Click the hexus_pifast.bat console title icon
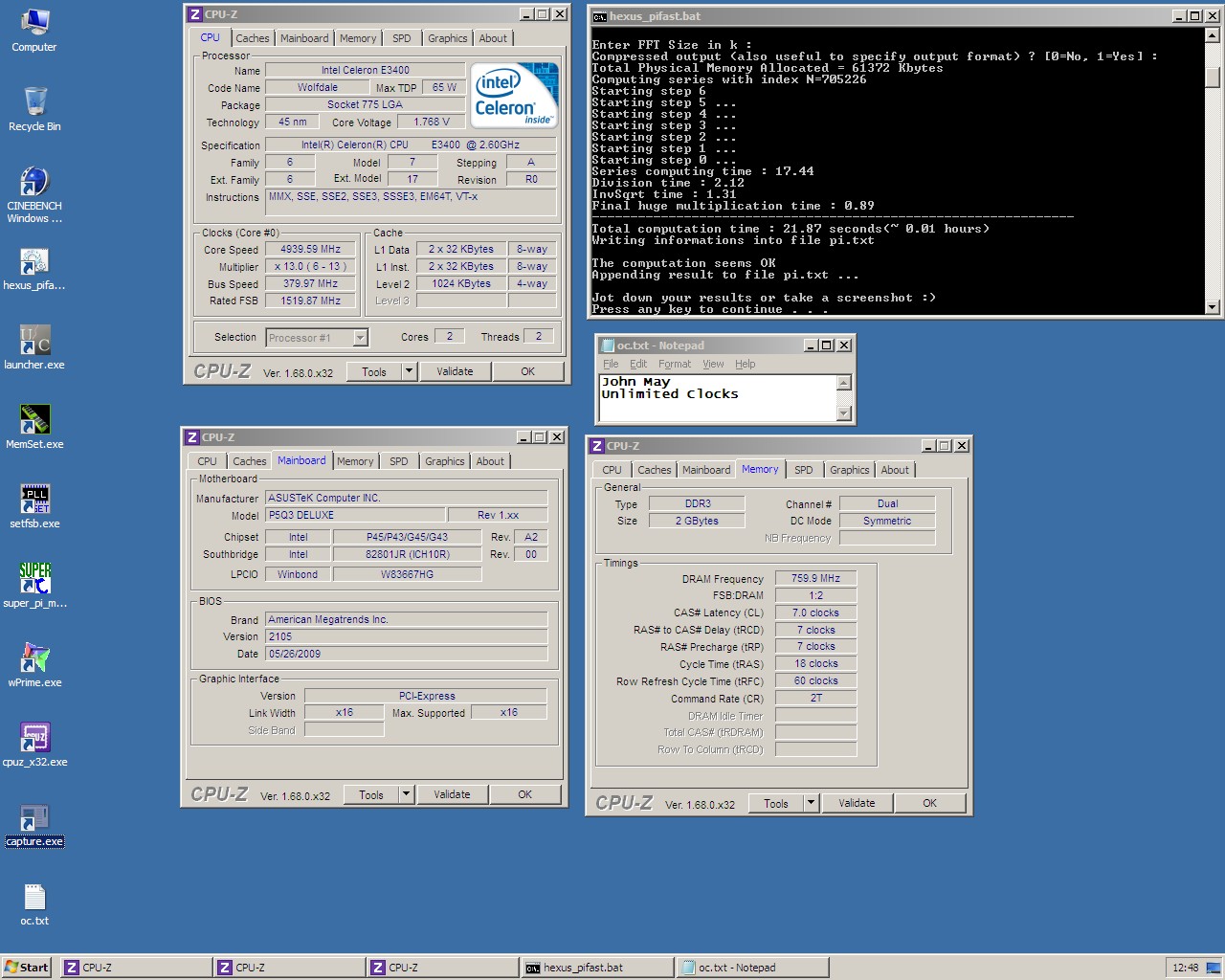This screenshot has height=980, width=1225. (x=599, y=16)
